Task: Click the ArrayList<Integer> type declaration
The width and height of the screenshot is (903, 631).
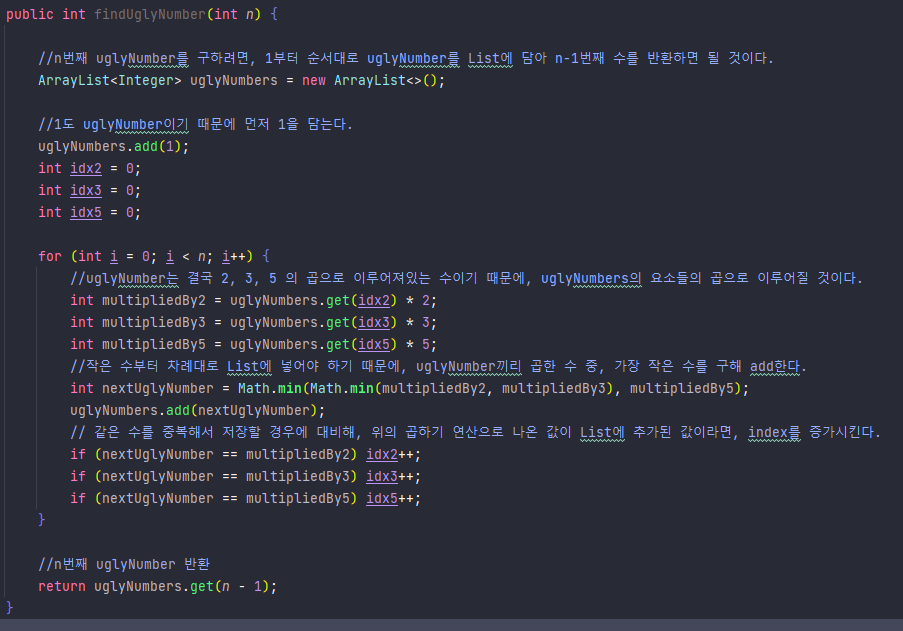Action: click(x=109, y=81)
